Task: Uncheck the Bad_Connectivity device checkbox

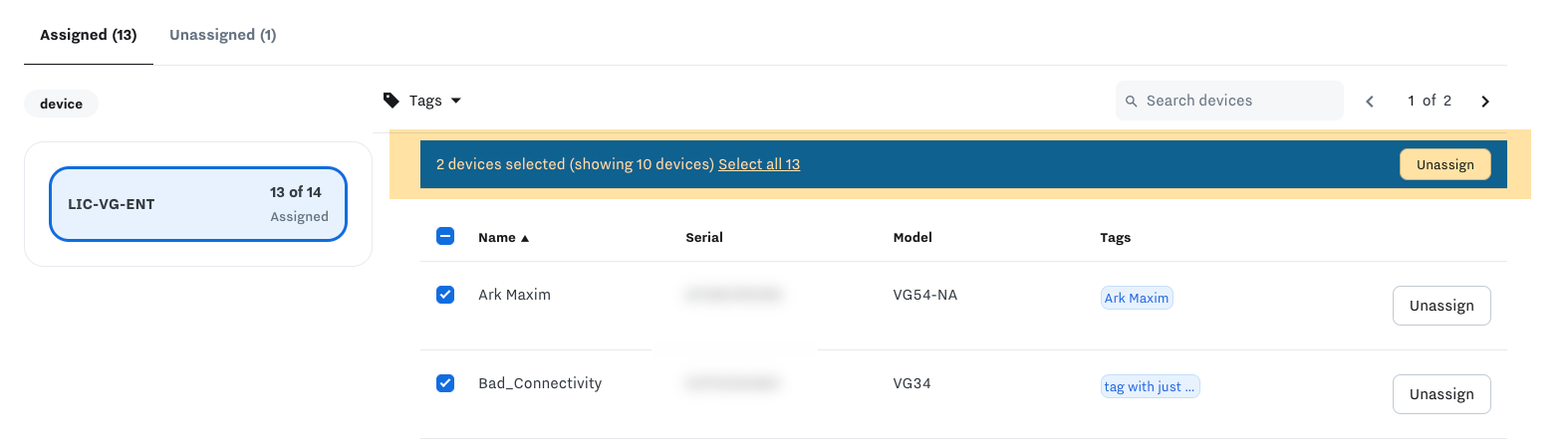Action: 445,383
